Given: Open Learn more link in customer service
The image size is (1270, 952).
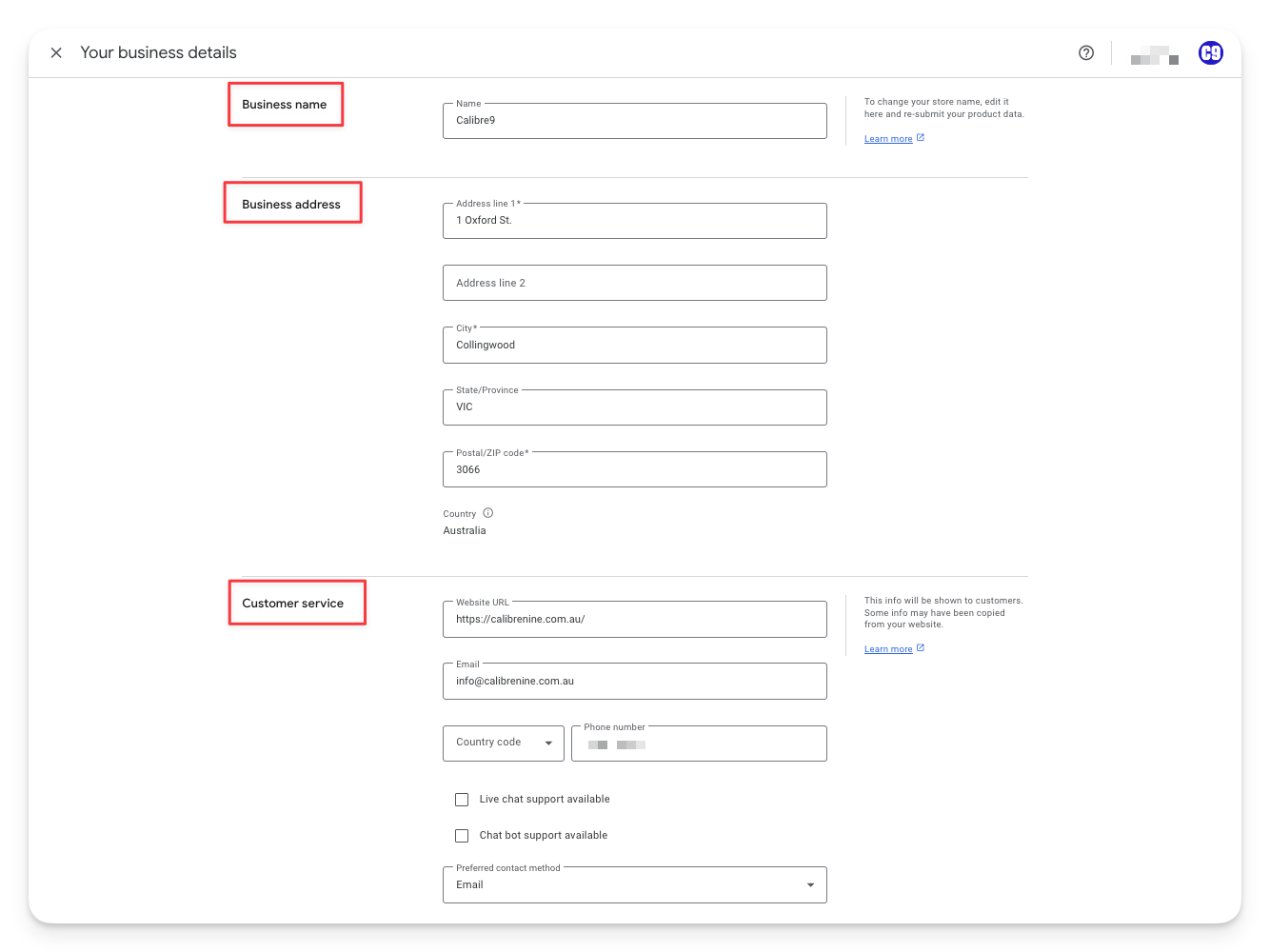Looking at the screenshot, I should [887, 649].
